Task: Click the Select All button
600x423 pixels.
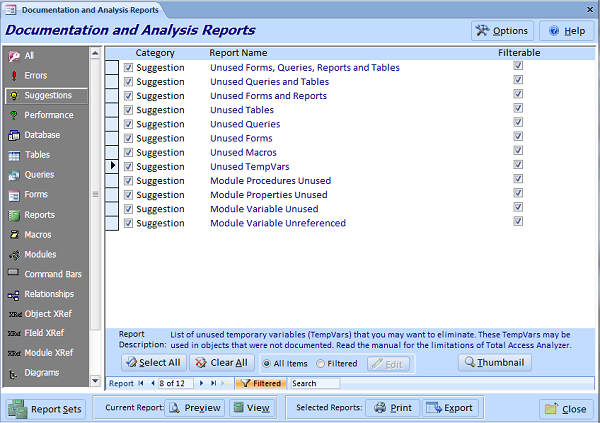Action: 154,363
